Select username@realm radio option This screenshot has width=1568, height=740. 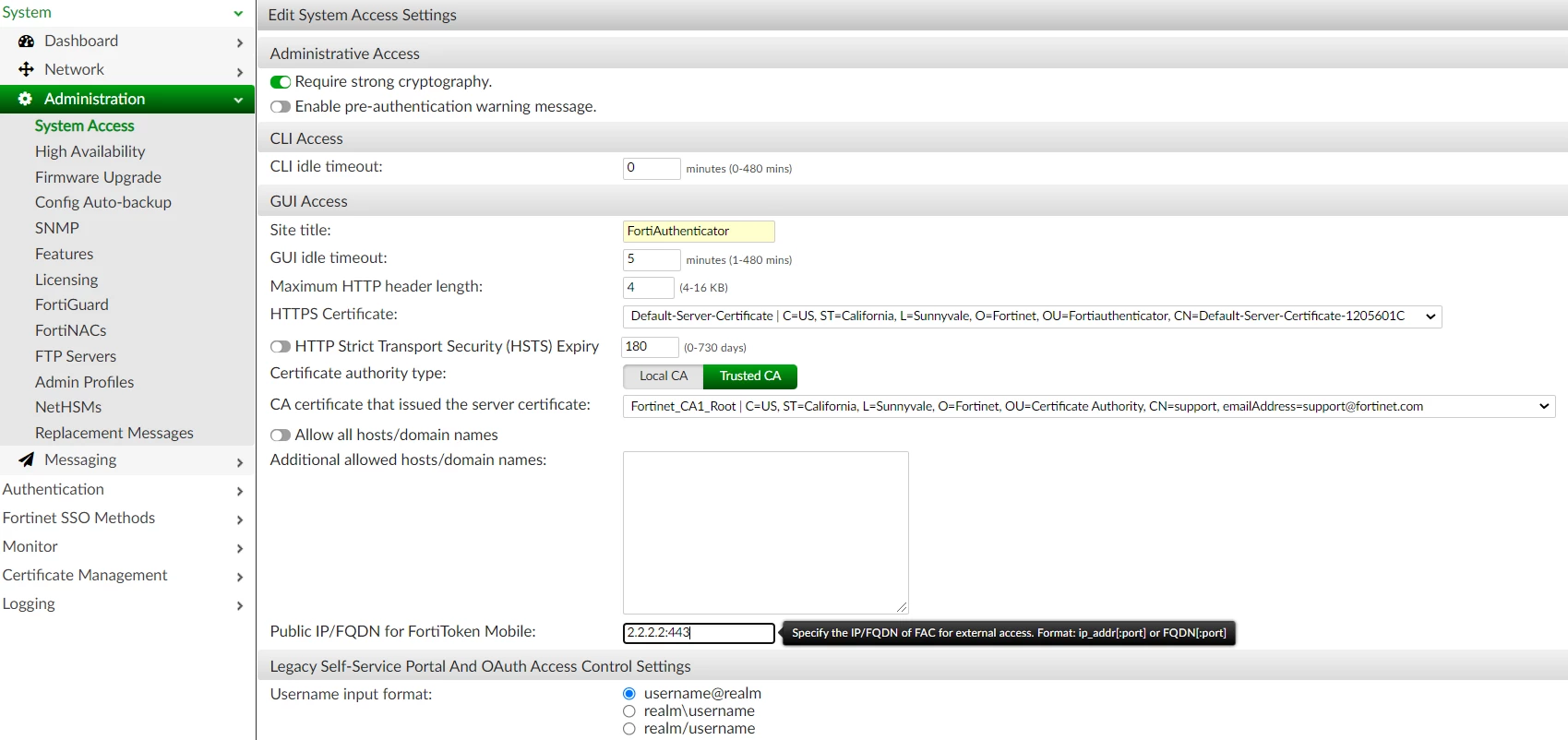pos(629,694)
